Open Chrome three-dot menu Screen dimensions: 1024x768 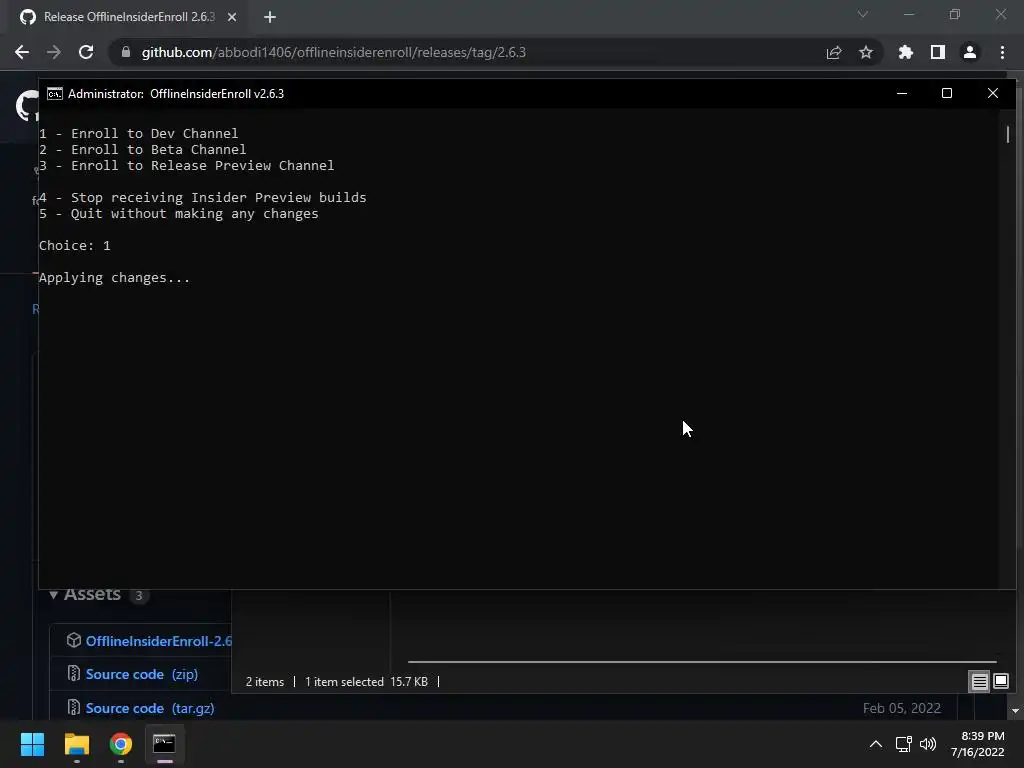pos(1002,52)
